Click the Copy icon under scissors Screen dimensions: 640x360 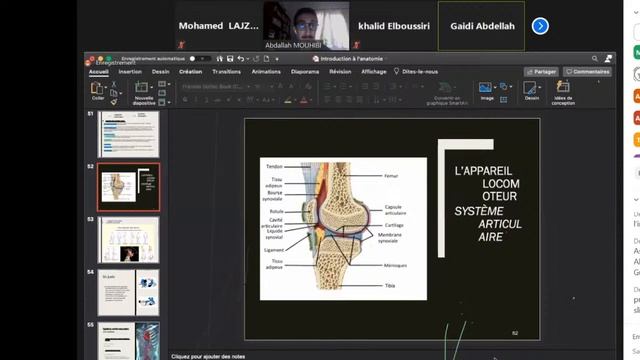tap(113, 93)
